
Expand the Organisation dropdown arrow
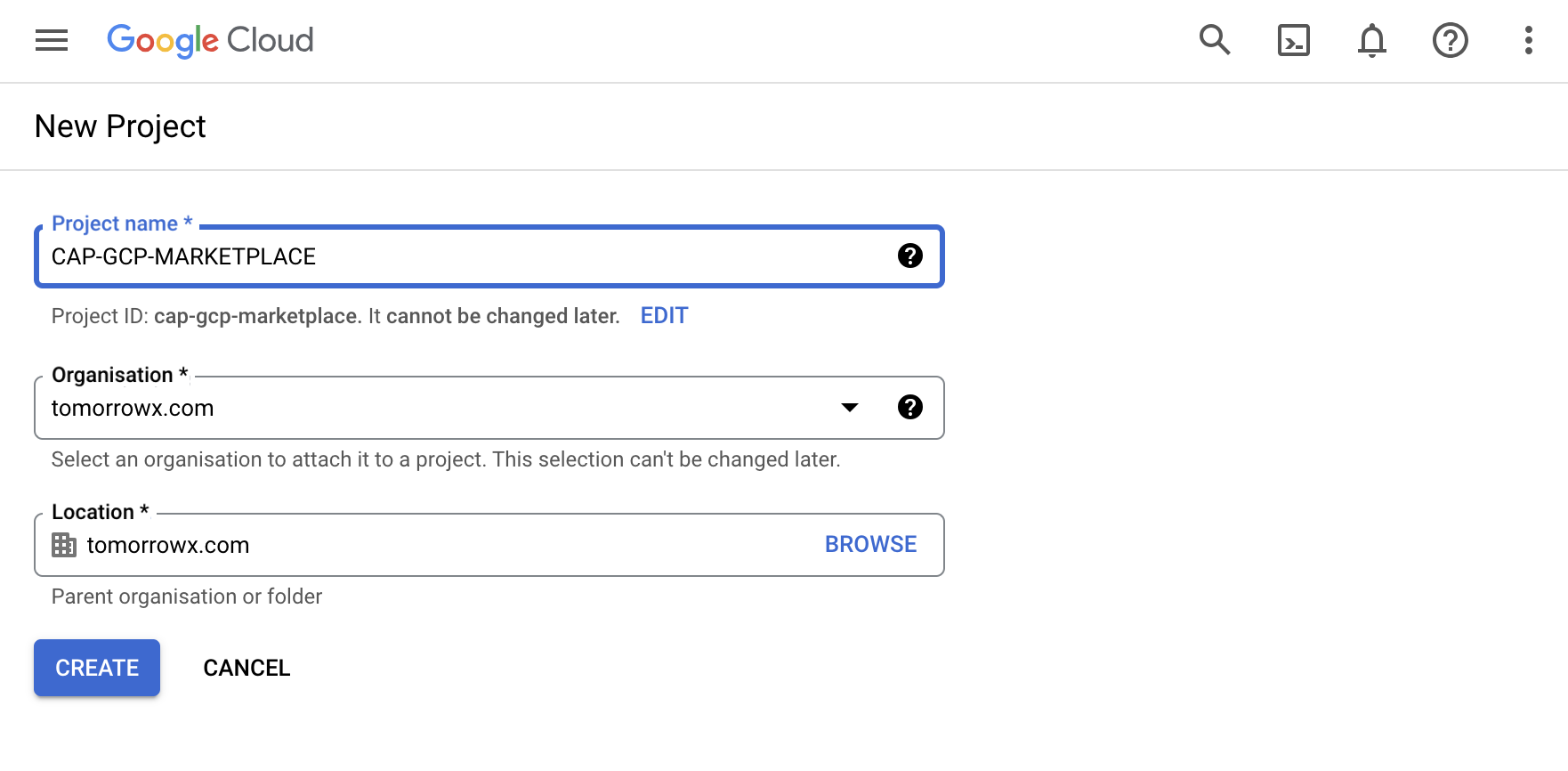pyautogui.click(x=850, y=408)
